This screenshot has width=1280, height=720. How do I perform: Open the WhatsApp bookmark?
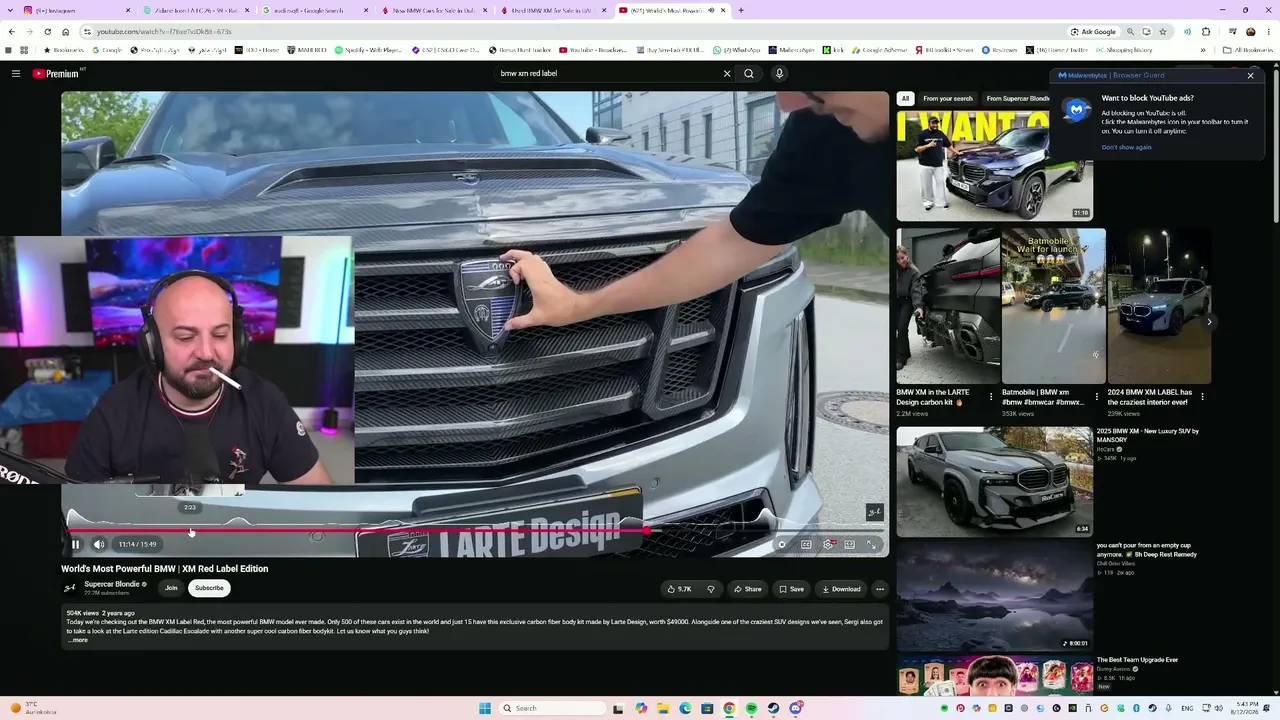point(737,49)
